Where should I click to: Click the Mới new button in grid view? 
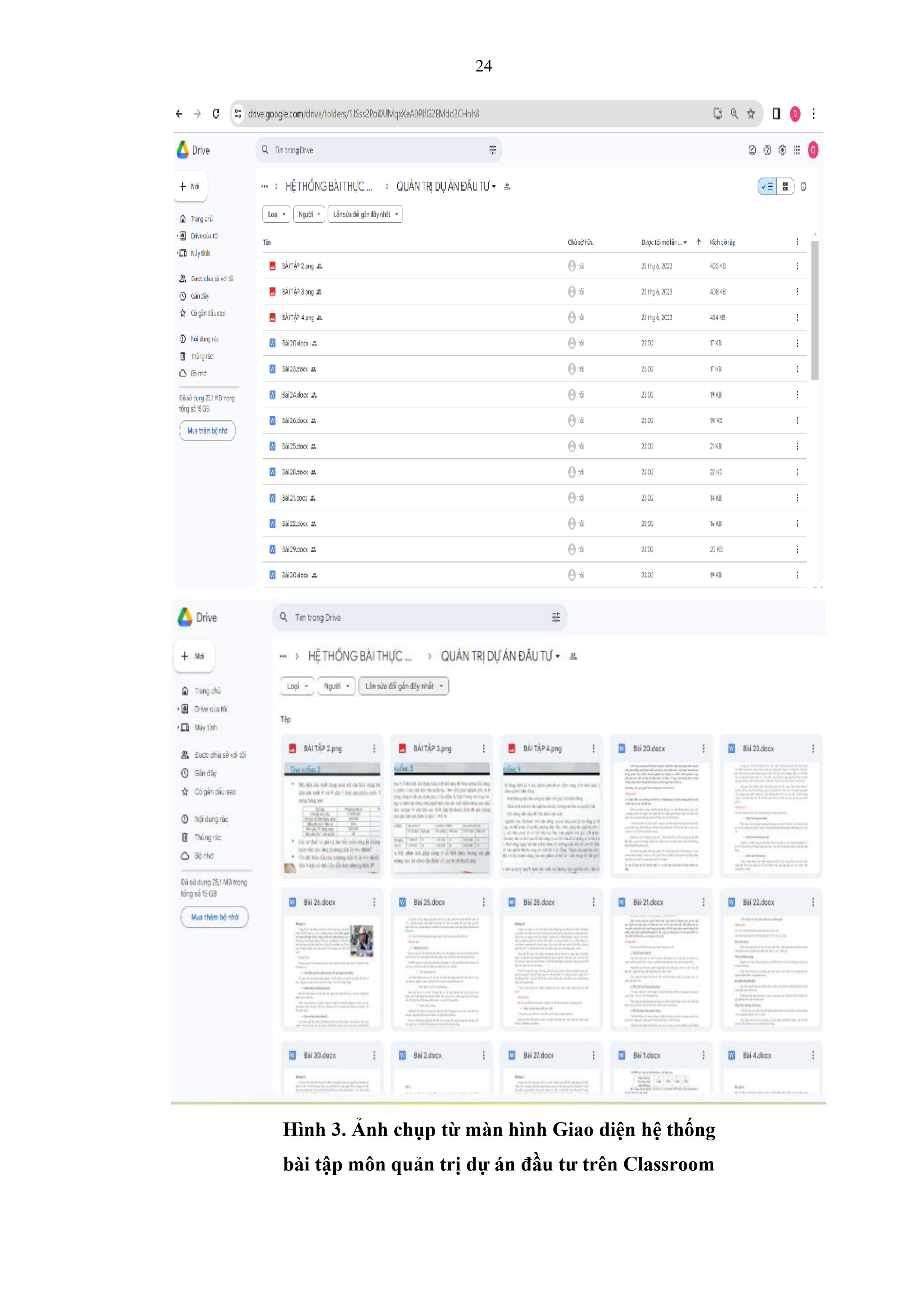(x=194, y=656)
